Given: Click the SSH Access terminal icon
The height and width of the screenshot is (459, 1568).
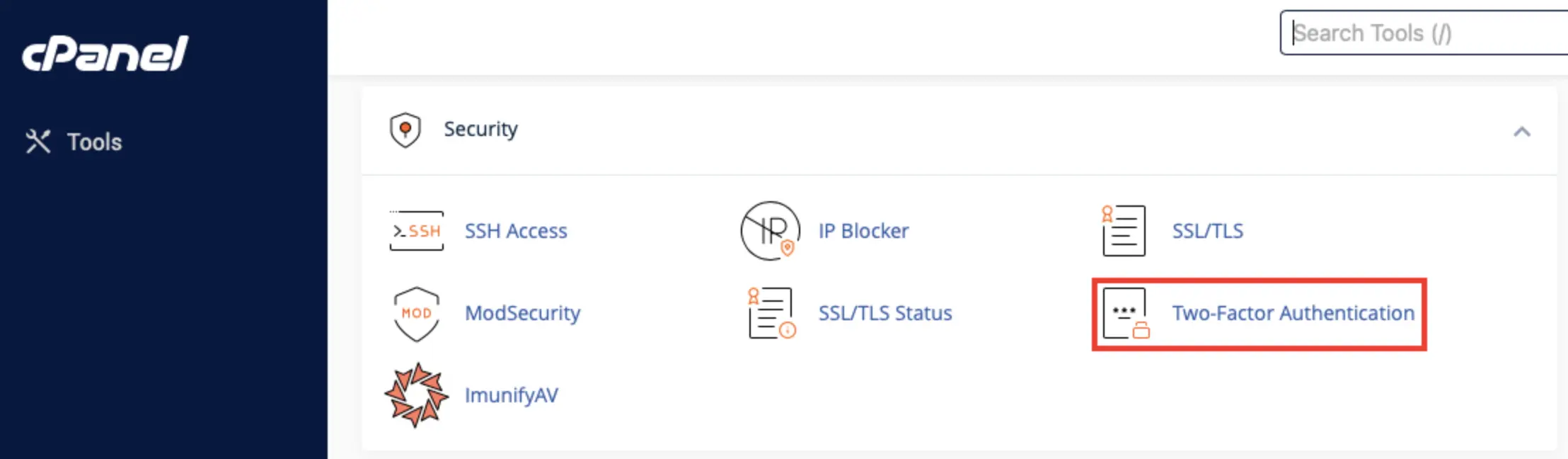Looking at the screenshot, I should pyautogui.click(x=417, y=231).
